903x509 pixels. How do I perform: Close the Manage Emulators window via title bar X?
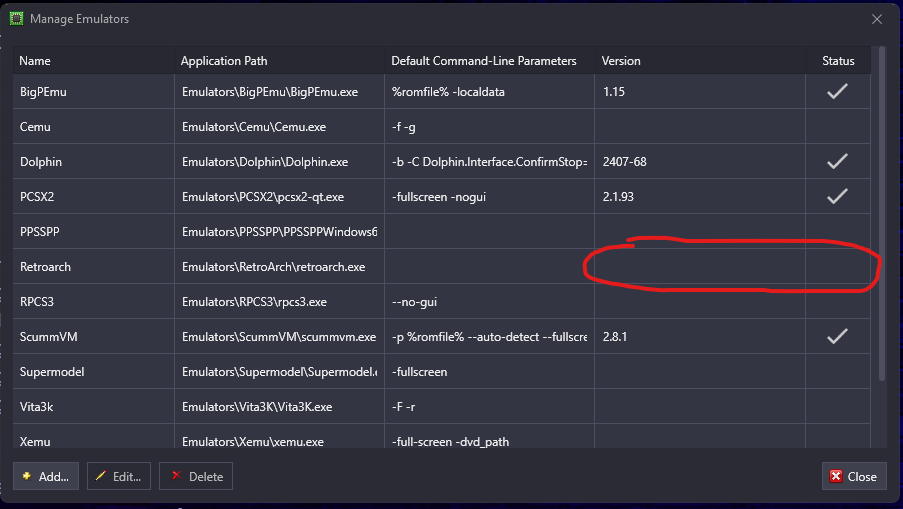(877, 19)
